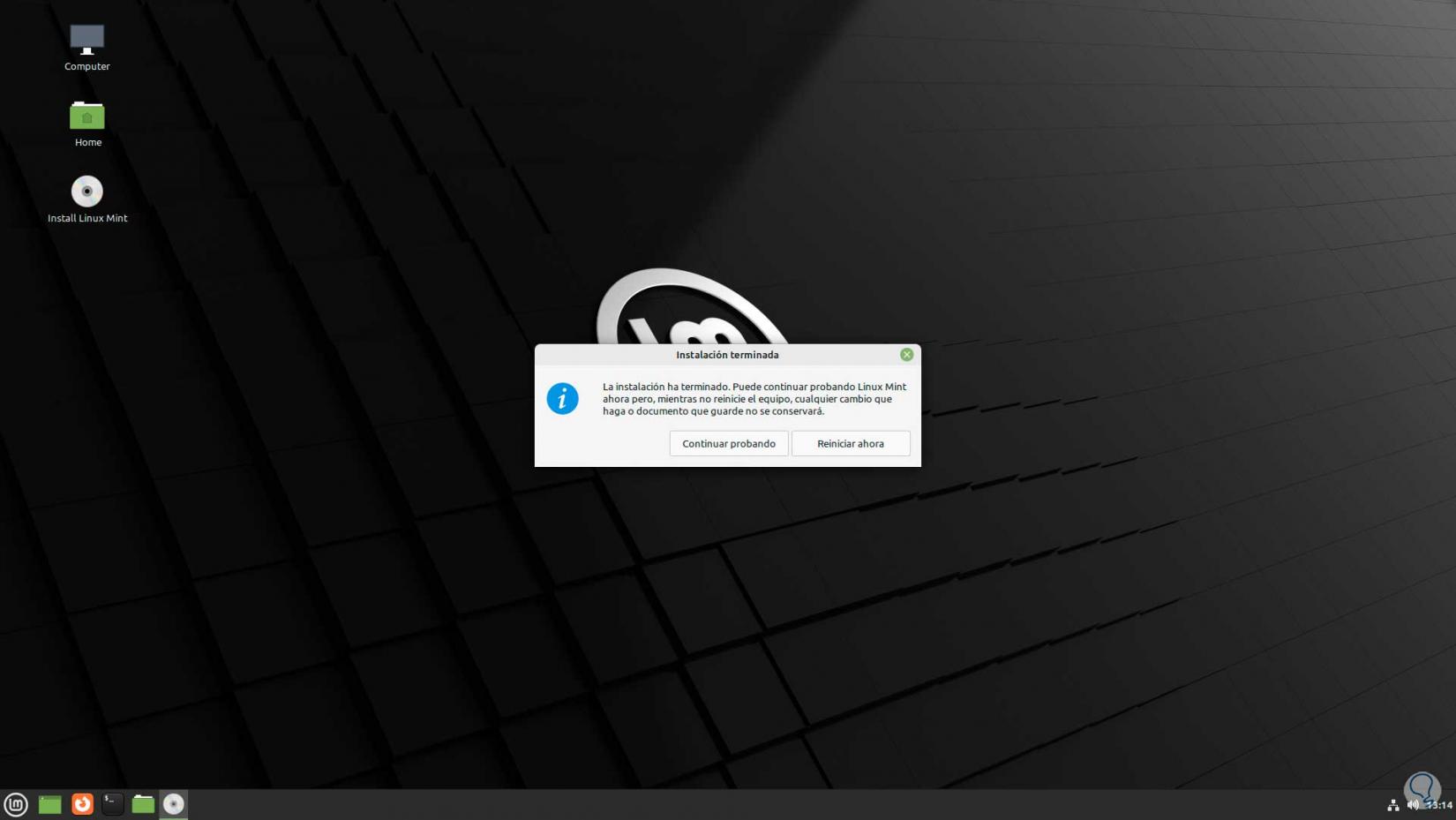The image size is (1456, 820).
Task: Open the sound volume tray icon
Action: pyautogui.click(x=1413, y=805)
